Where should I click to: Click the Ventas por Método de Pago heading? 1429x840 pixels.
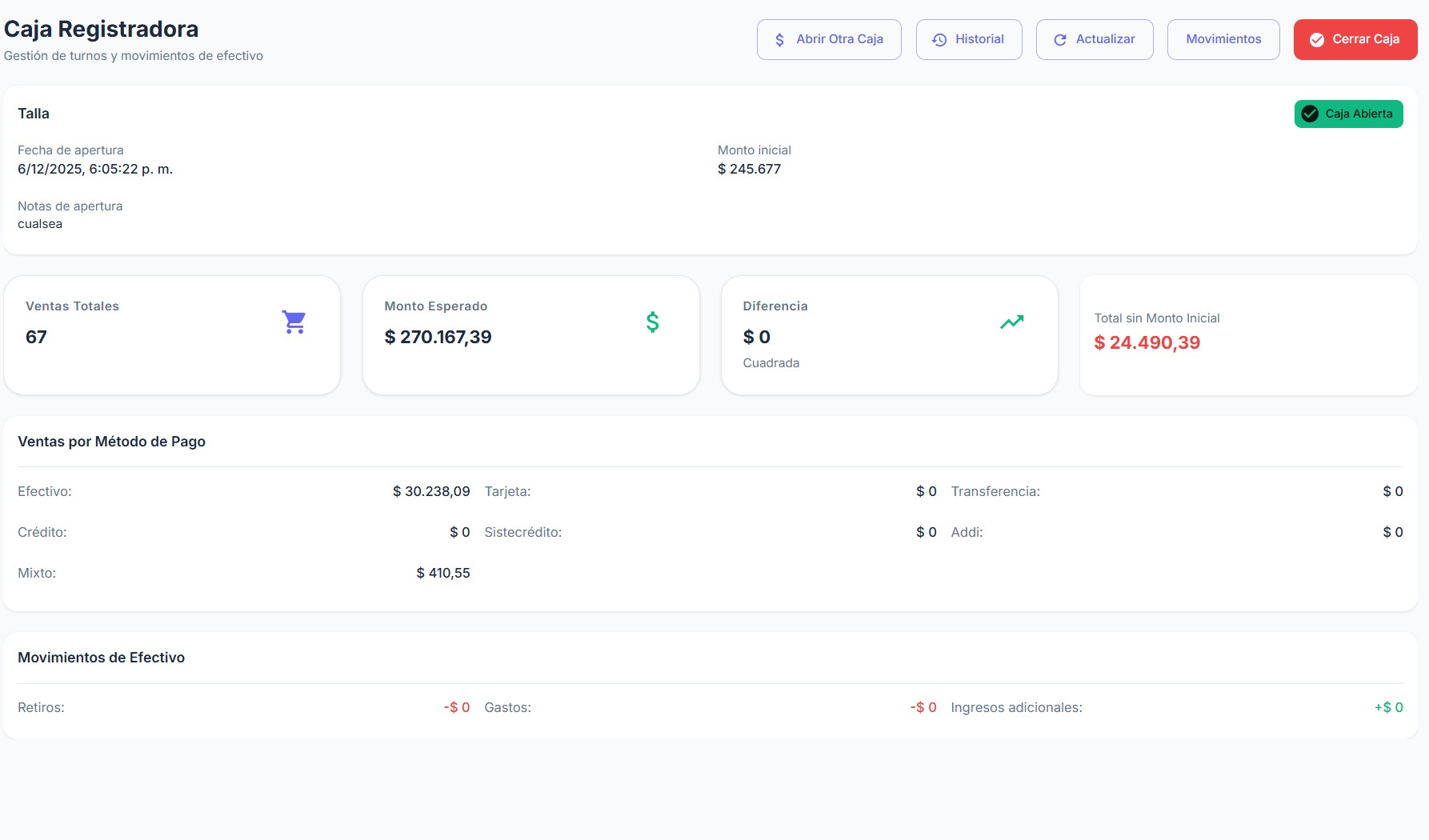pos(111,442)
